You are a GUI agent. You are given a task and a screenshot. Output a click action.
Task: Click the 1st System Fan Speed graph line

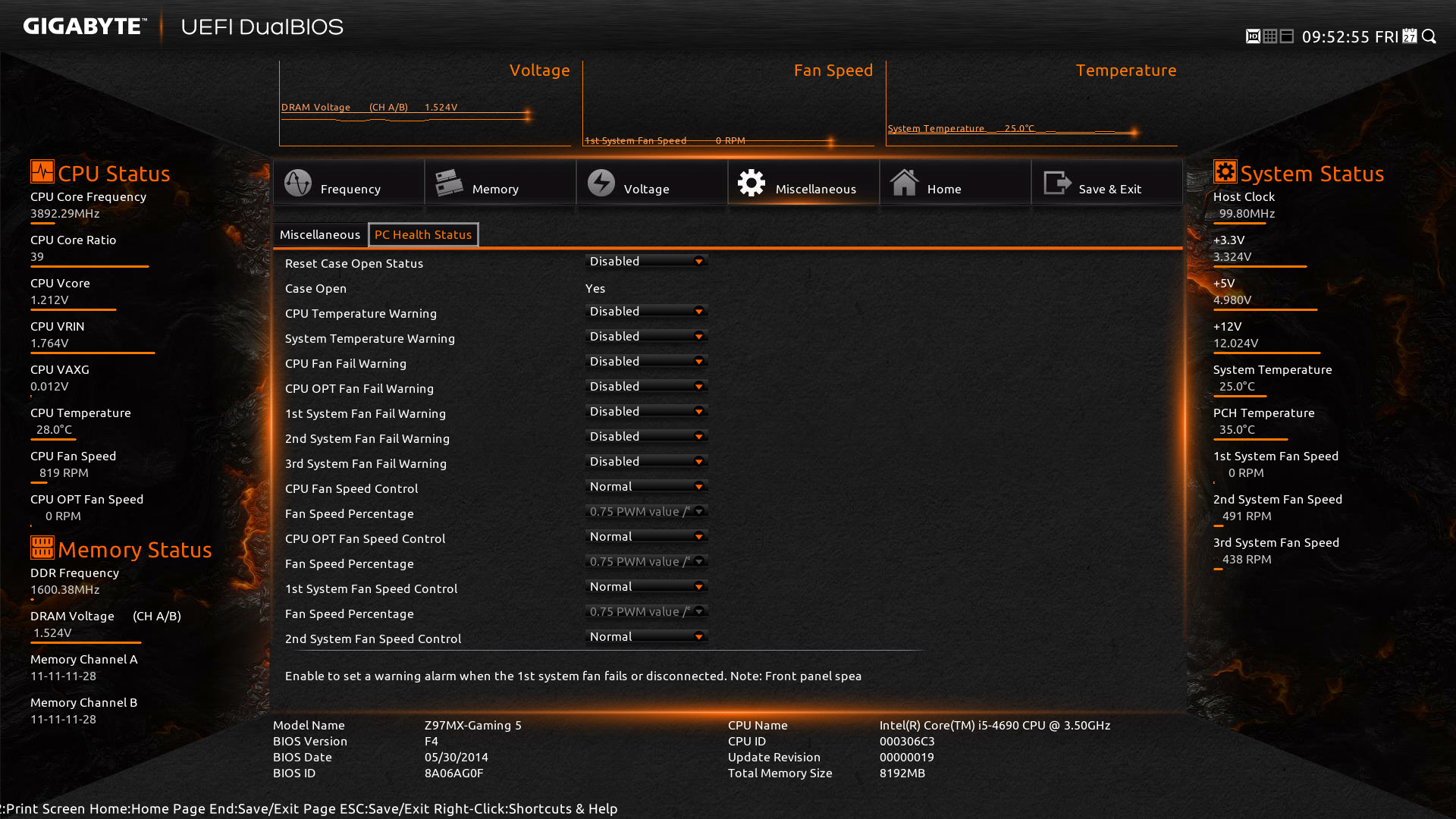coord(709,142)
